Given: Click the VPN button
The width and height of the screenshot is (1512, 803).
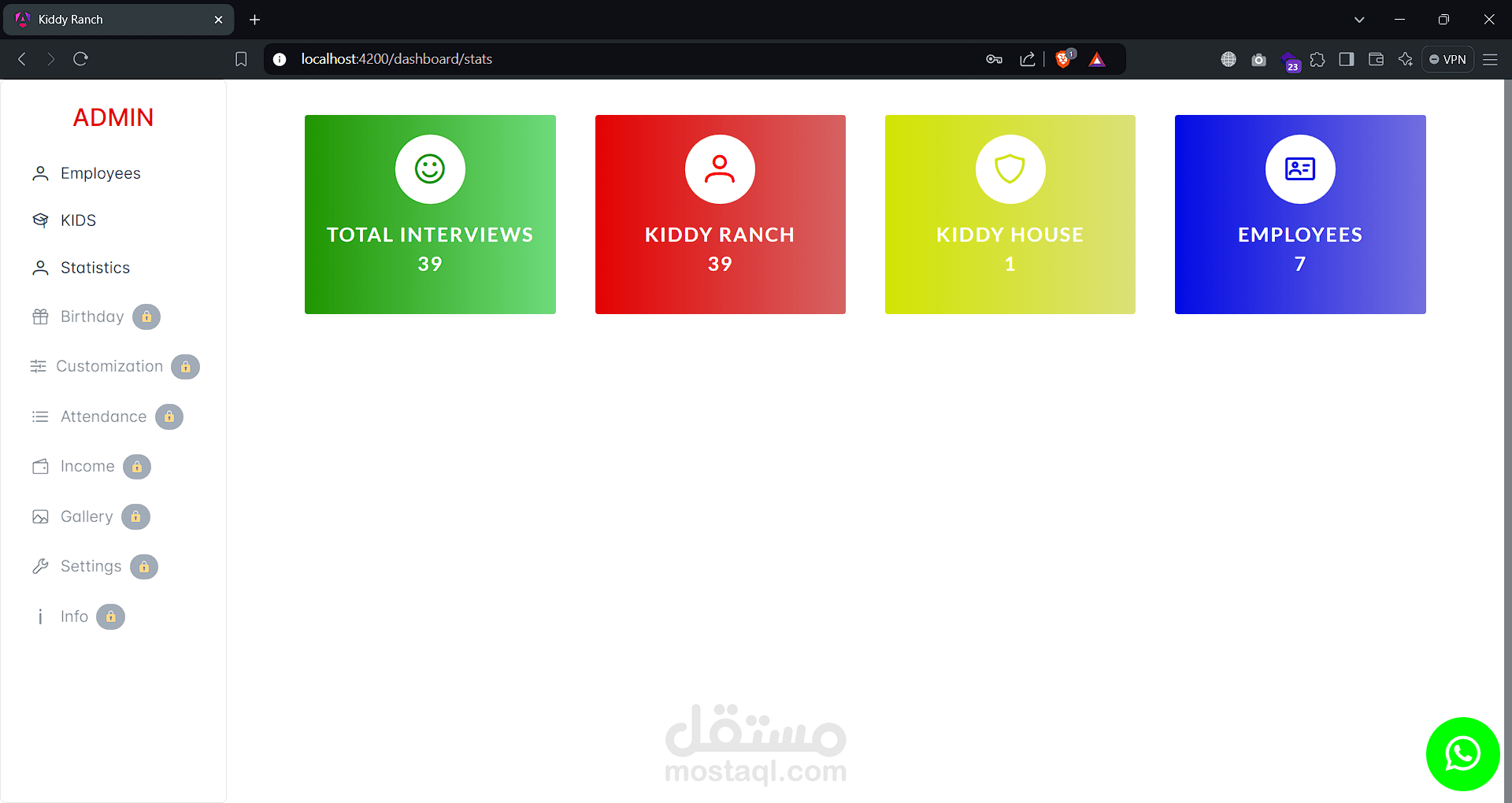Looking at the screenshot, I should [1447, 59].
